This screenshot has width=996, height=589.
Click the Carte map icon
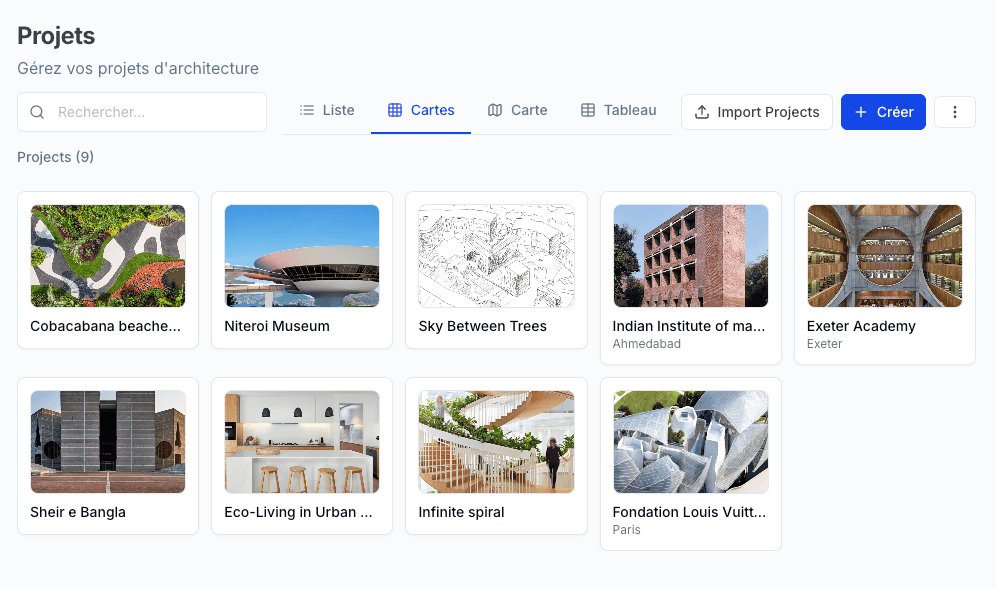click(495, 111)
